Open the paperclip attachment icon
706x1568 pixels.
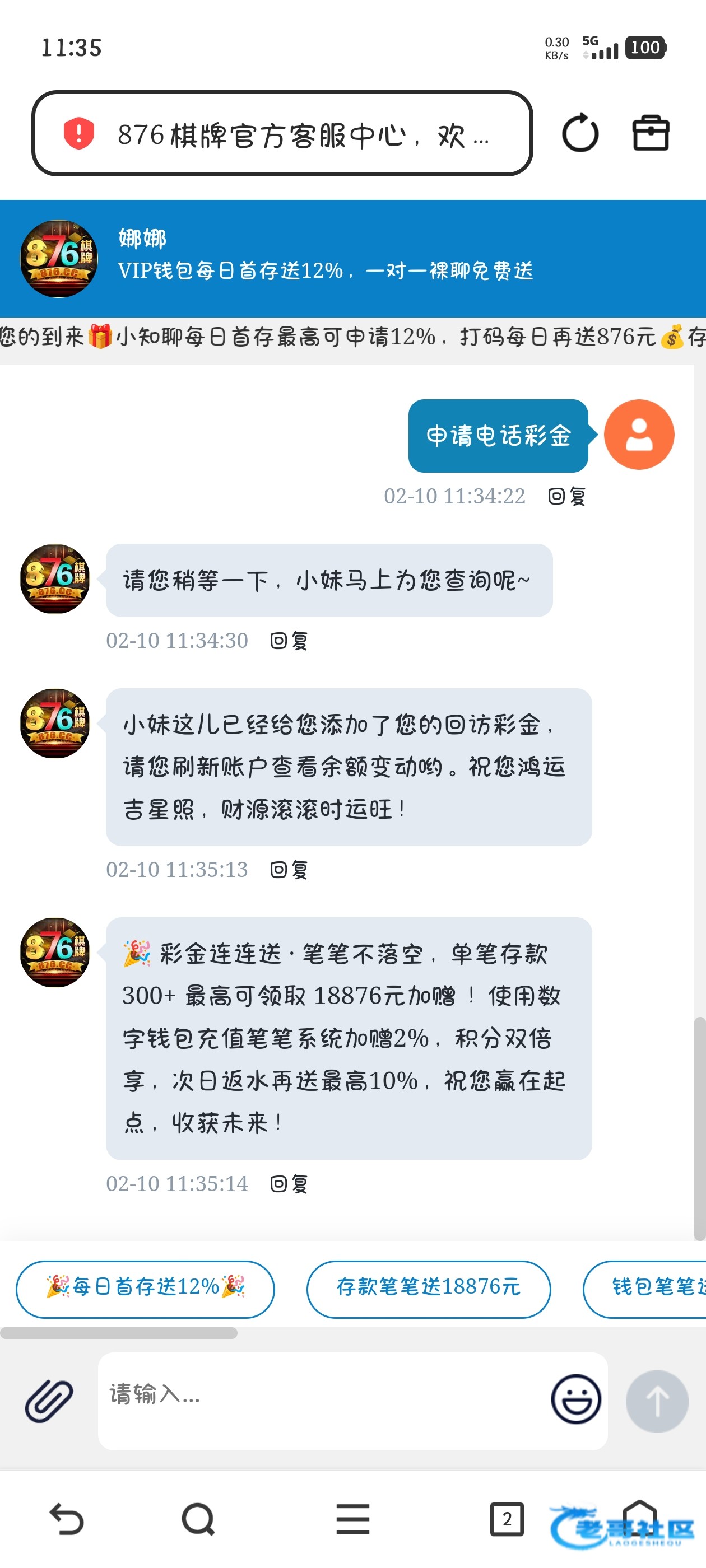[49, 1401]
